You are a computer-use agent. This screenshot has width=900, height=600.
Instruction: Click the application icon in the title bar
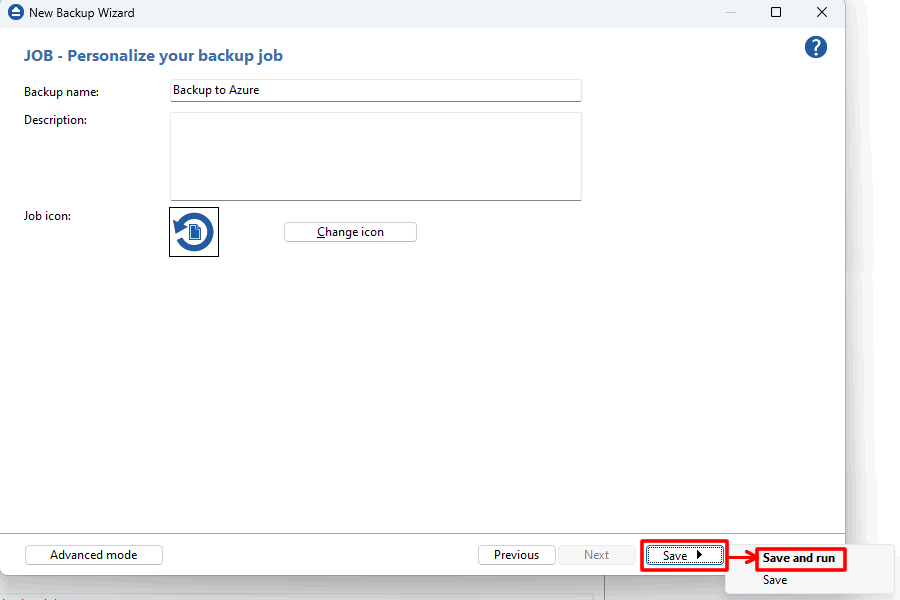tap(14, 12)
